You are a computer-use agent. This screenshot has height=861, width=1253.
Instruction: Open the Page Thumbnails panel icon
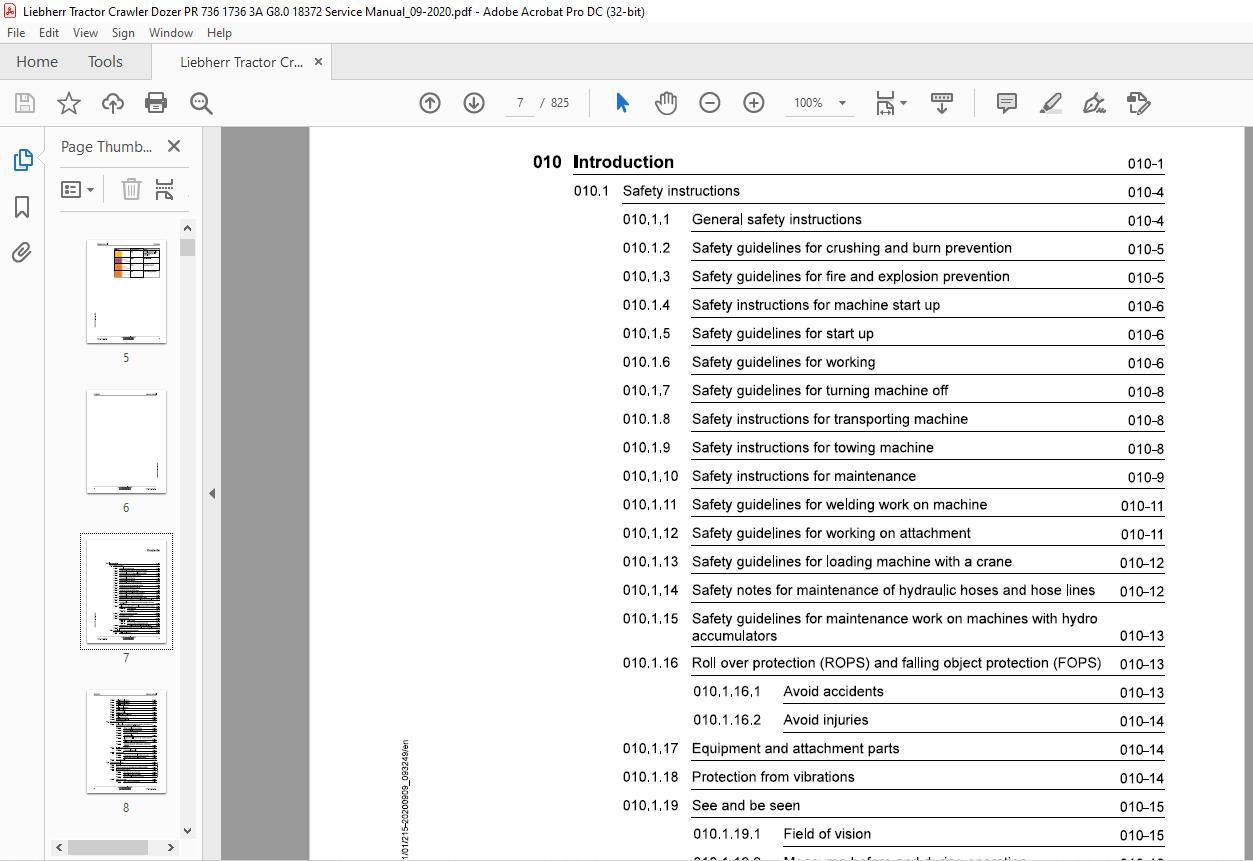click(x=22, y=160)
